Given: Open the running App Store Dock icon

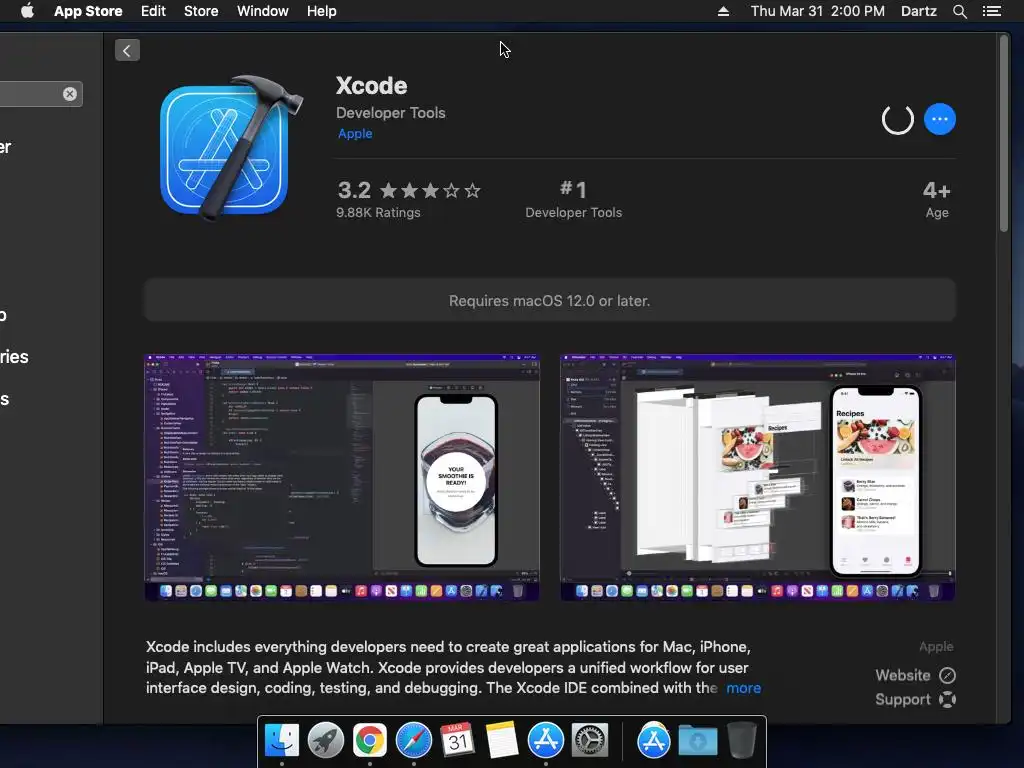Looking at the screenshot, I should click(545, 741).
